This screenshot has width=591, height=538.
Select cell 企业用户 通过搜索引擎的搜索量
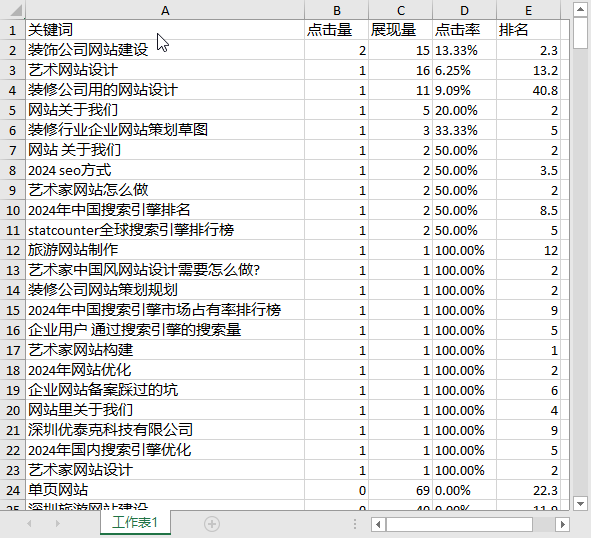(165, 330)
